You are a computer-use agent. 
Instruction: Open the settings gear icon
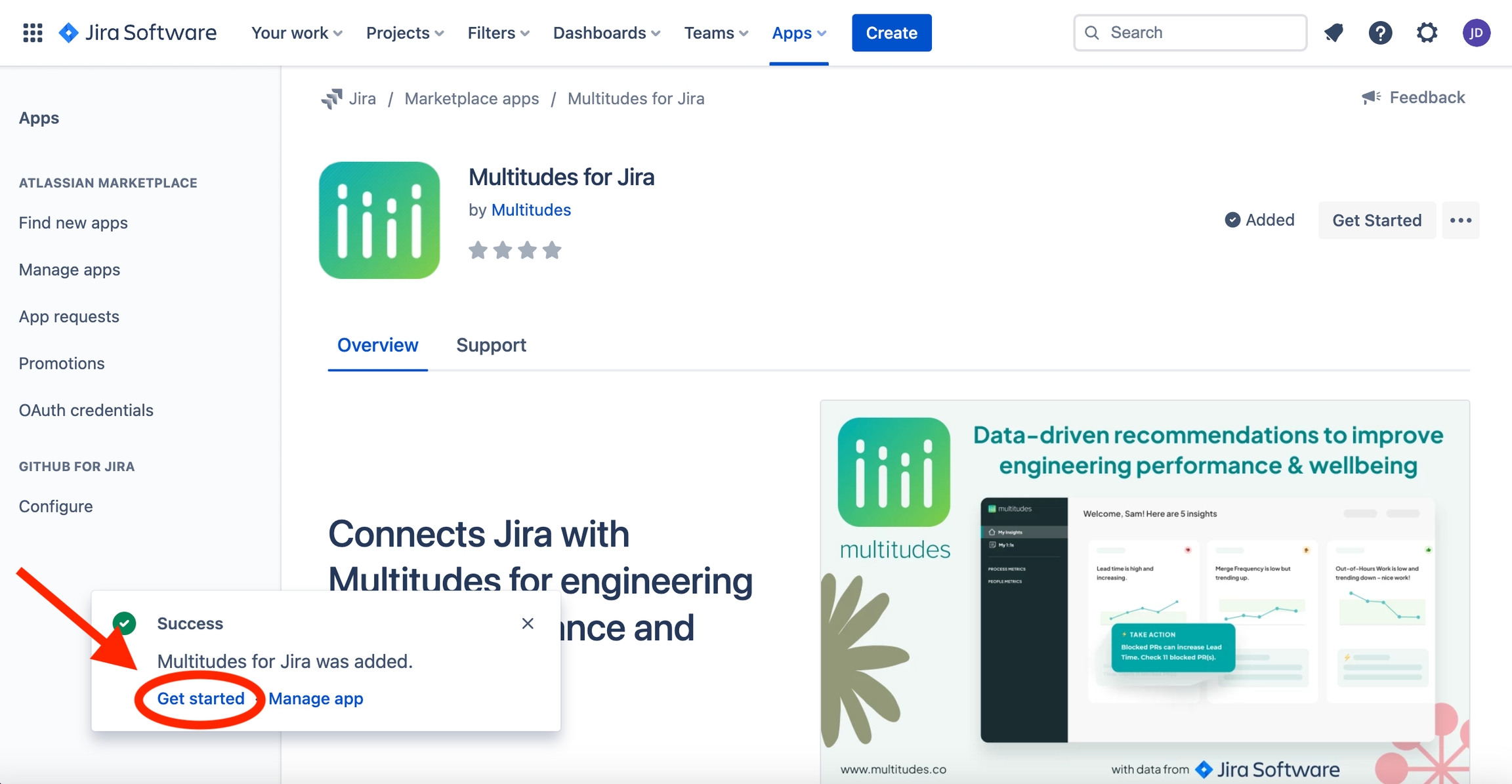1427,32
